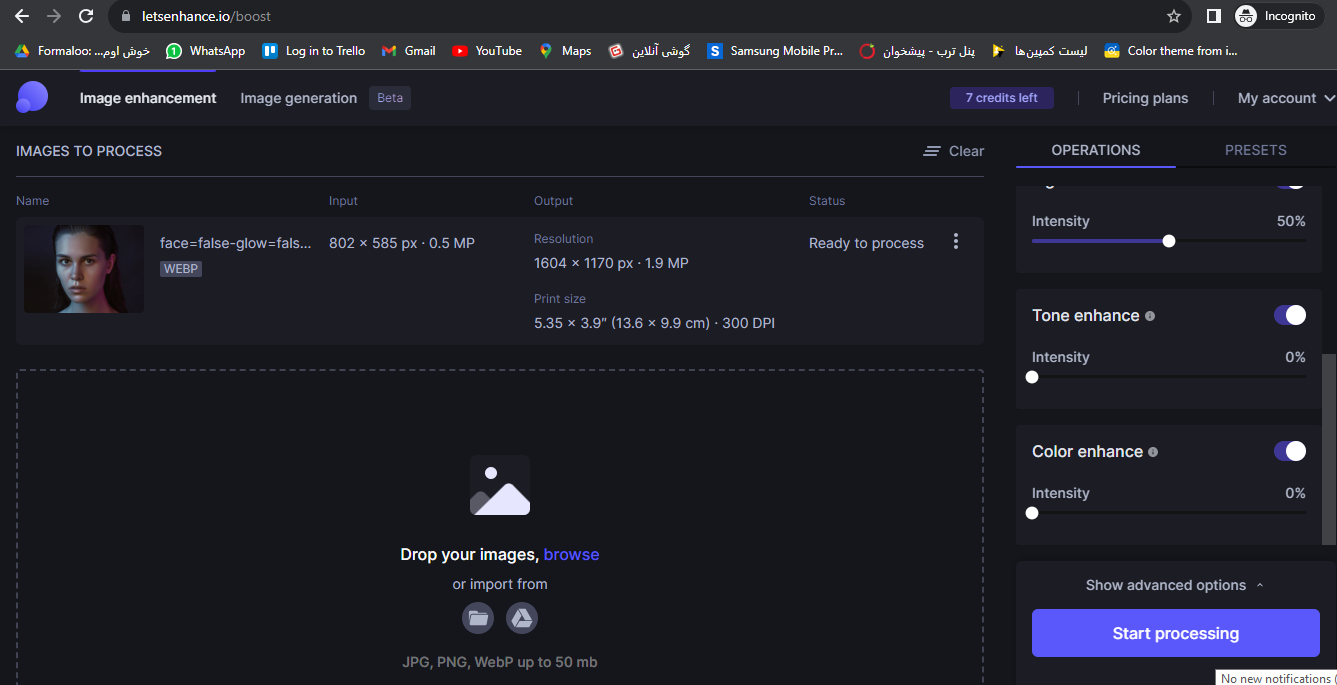This screenshot has width=1337, height=685.
Task: Click the Color enhance info icon
Action: [1153, 452]
